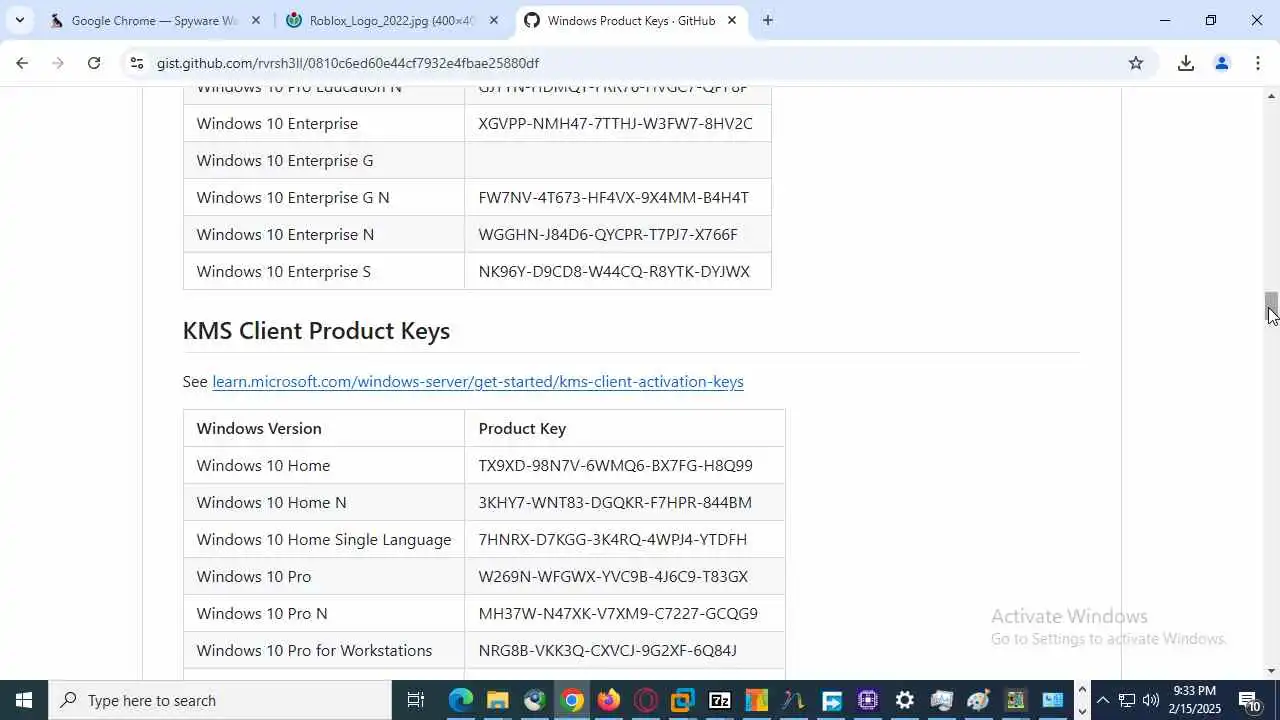The height and width of the screenshot is (720, 1280).
Task: Open Task View on the taskbar
Action: click(416, 700)
